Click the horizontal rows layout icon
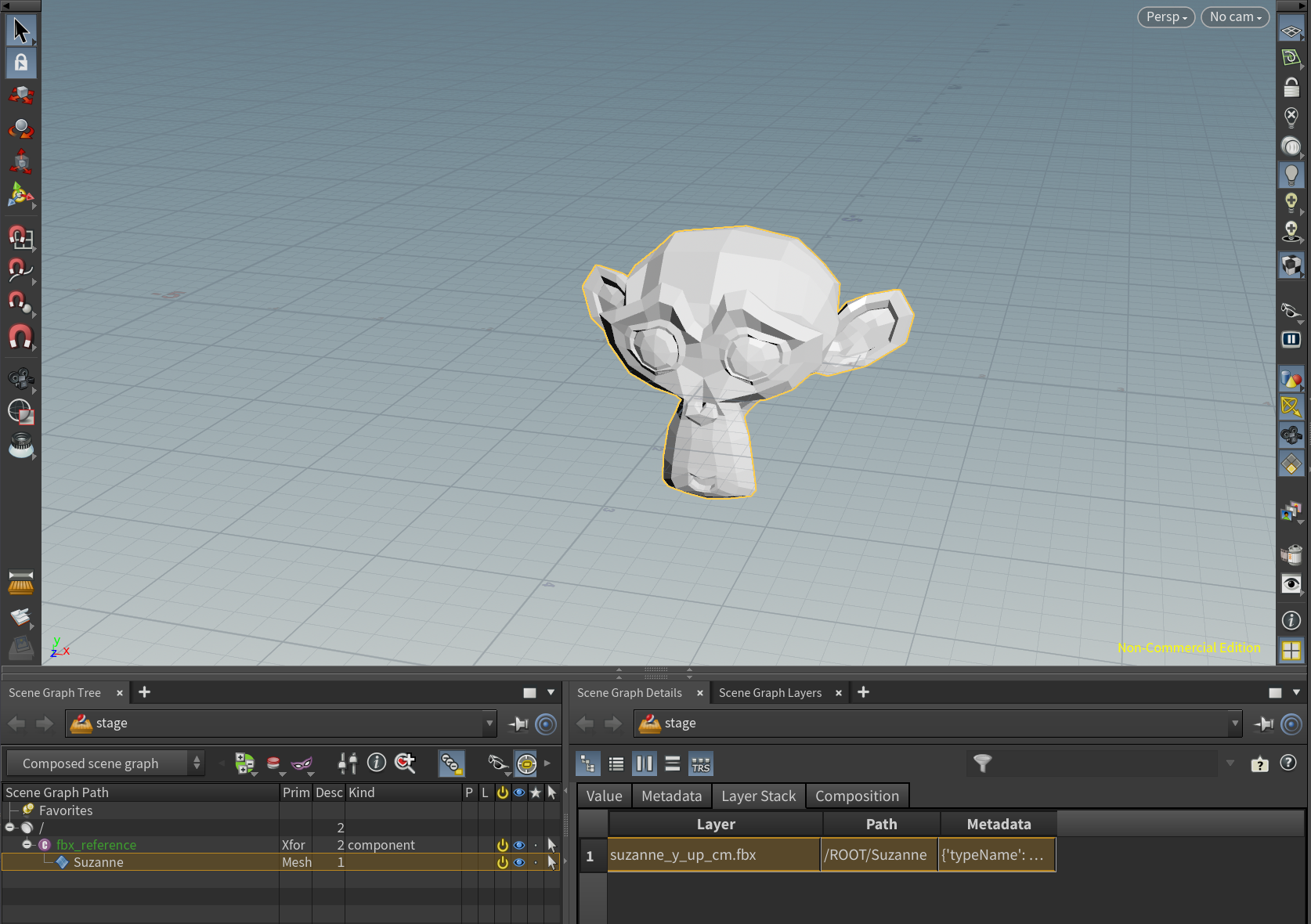The image size is (1311, 924). click(x=673, y=763)
